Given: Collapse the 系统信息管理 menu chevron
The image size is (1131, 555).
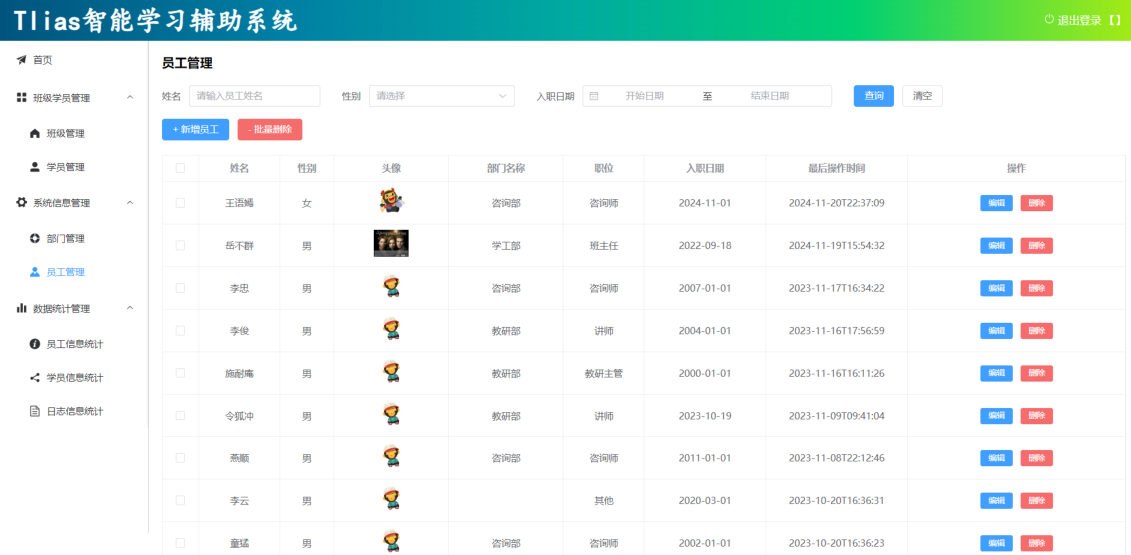Looking at the screenshot, I should coord(130,203).
